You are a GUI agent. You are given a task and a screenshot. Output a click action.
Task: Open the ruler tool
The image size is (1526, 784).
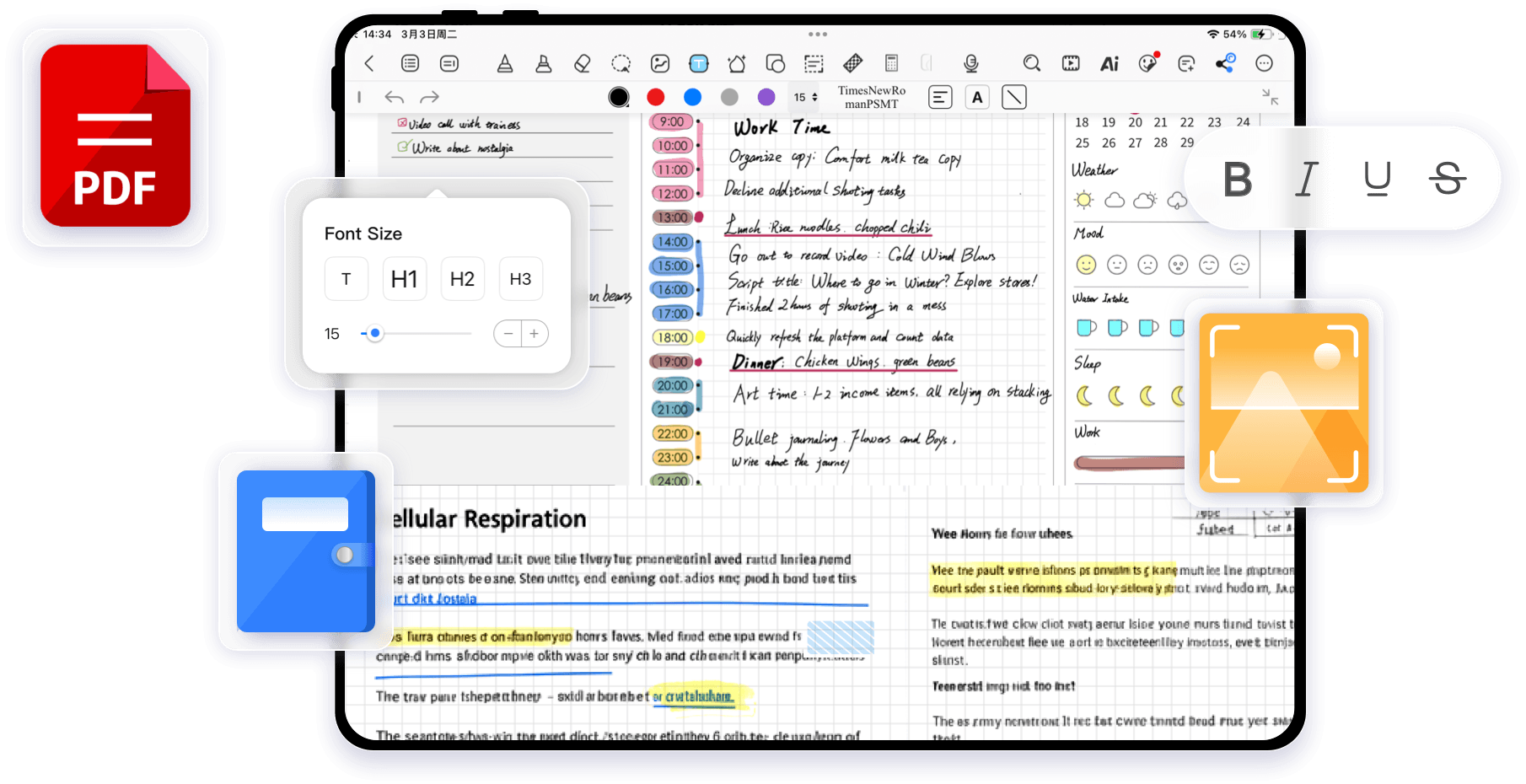point(852,63)
